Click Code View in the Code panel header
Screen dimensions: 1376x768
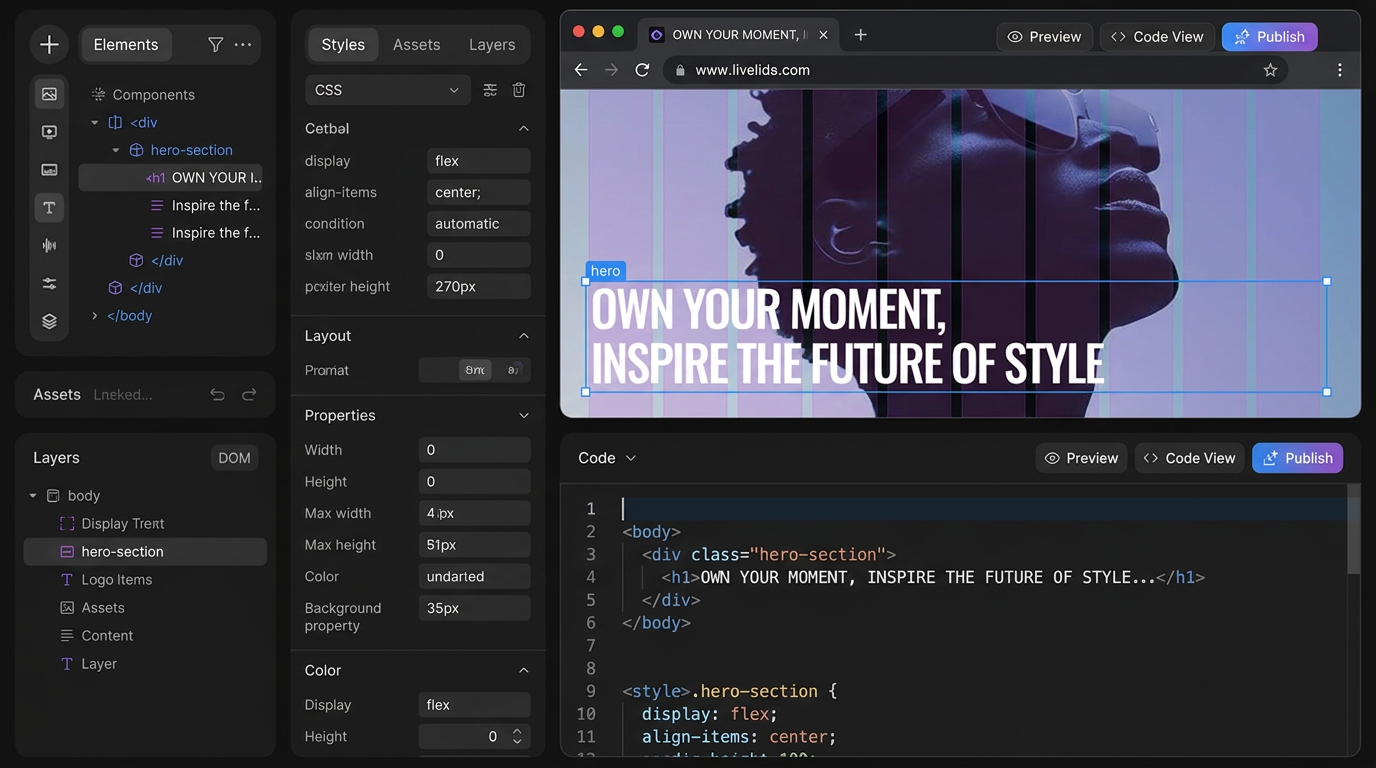(x=1190, y=458)
